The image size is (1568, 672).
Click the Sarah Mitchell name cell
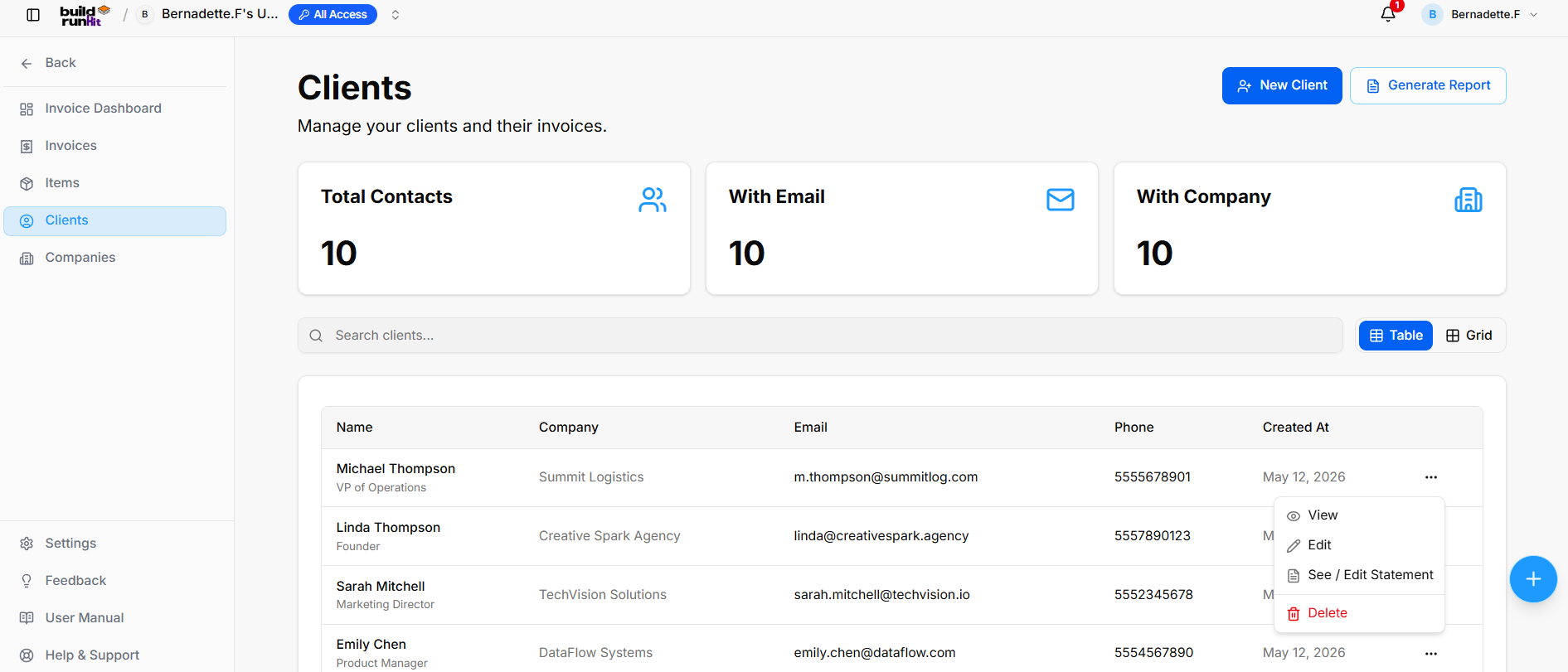click(x=381, y=587)
